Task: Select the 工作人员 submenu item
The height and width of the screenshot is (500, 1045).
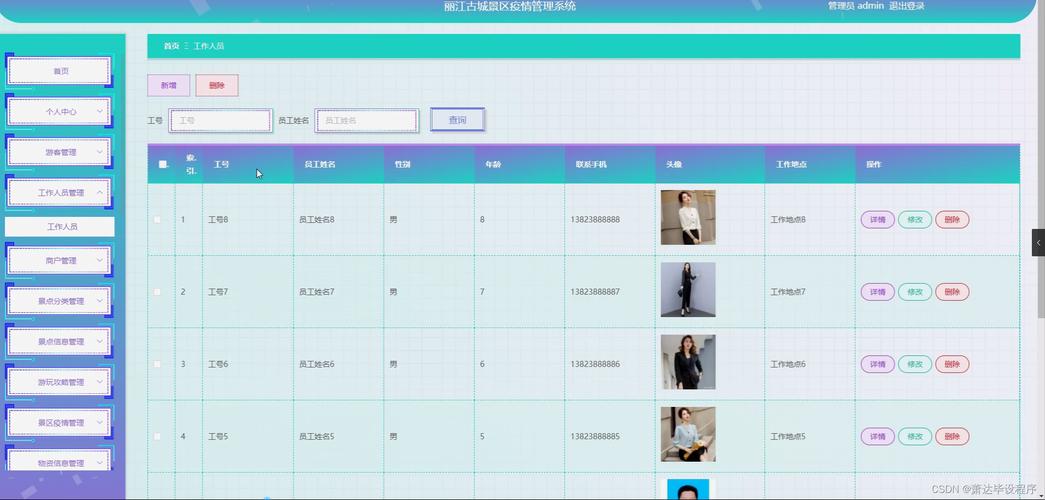Action: (61, 227)
